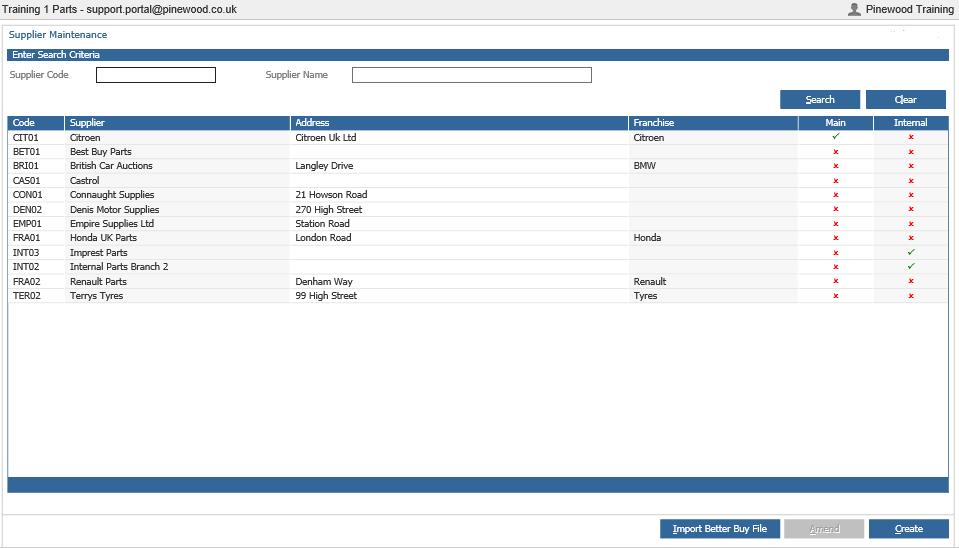Click the Main cross for Renault Parts
The image size is (959, 548).
click(835, 281)
